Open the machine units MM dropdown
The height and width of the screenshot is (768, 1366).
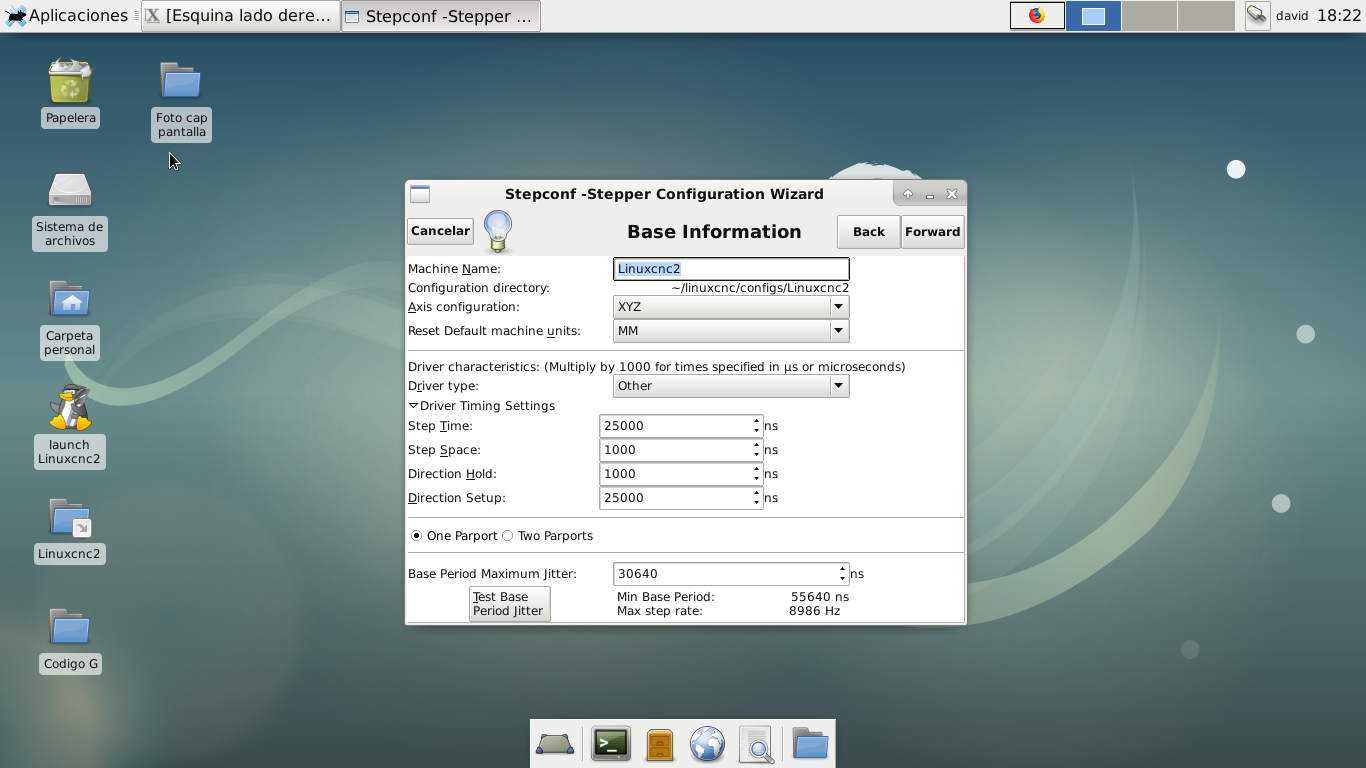pyautogui.click(x=731, y=331)
